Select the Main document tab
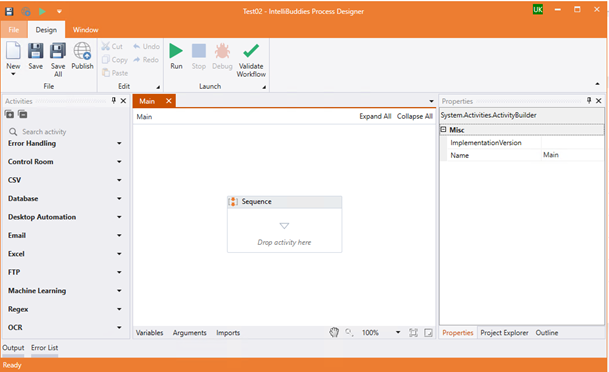Viewport: 609px width, 372px height. tap(147, 101)
